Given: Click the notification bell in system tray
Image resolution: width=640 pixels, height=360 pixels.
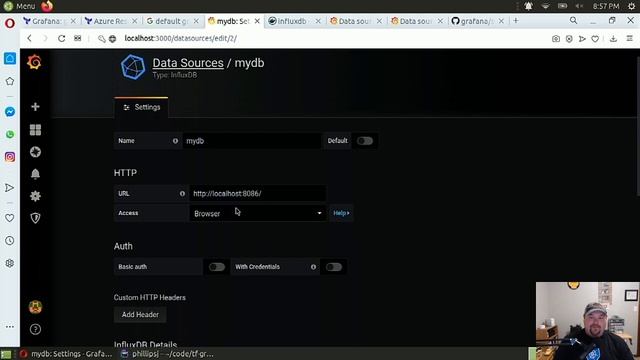Looking at the screenshot, I should [x=529, y=6].
